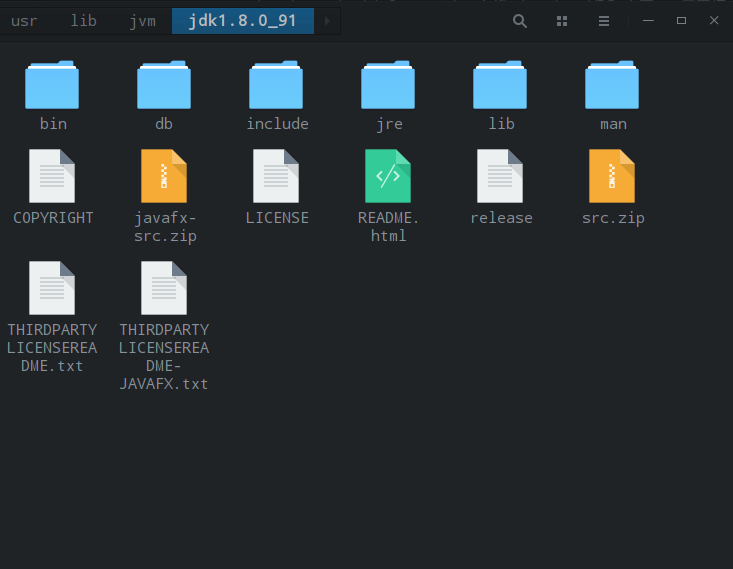The width and height of the screenshot is (733, 569).
Task: Select the lib folder icon in file grid
Action: coord(500,85)
